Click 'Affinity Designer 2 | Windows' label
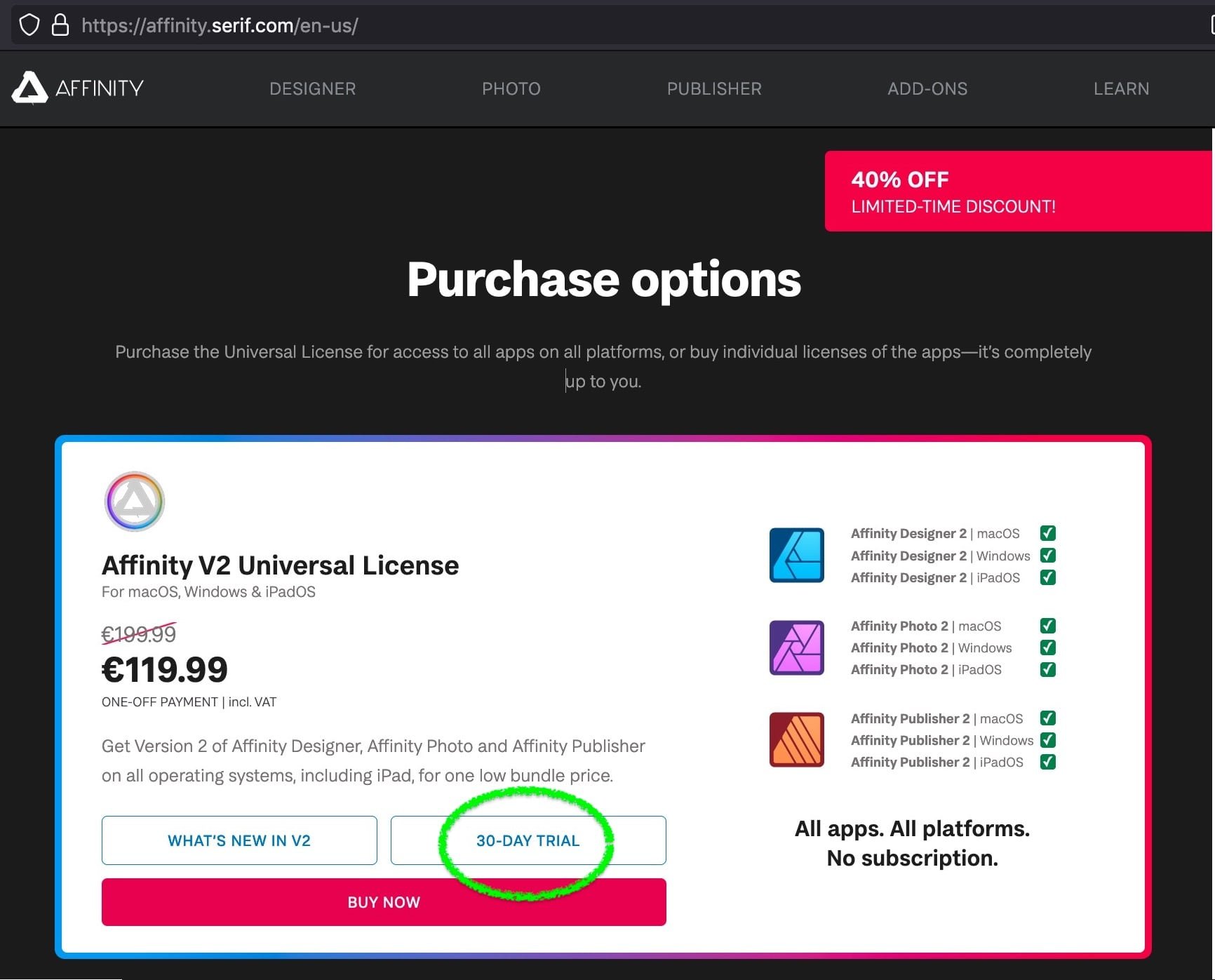1215x980 pixels. (x=941, y=556)
